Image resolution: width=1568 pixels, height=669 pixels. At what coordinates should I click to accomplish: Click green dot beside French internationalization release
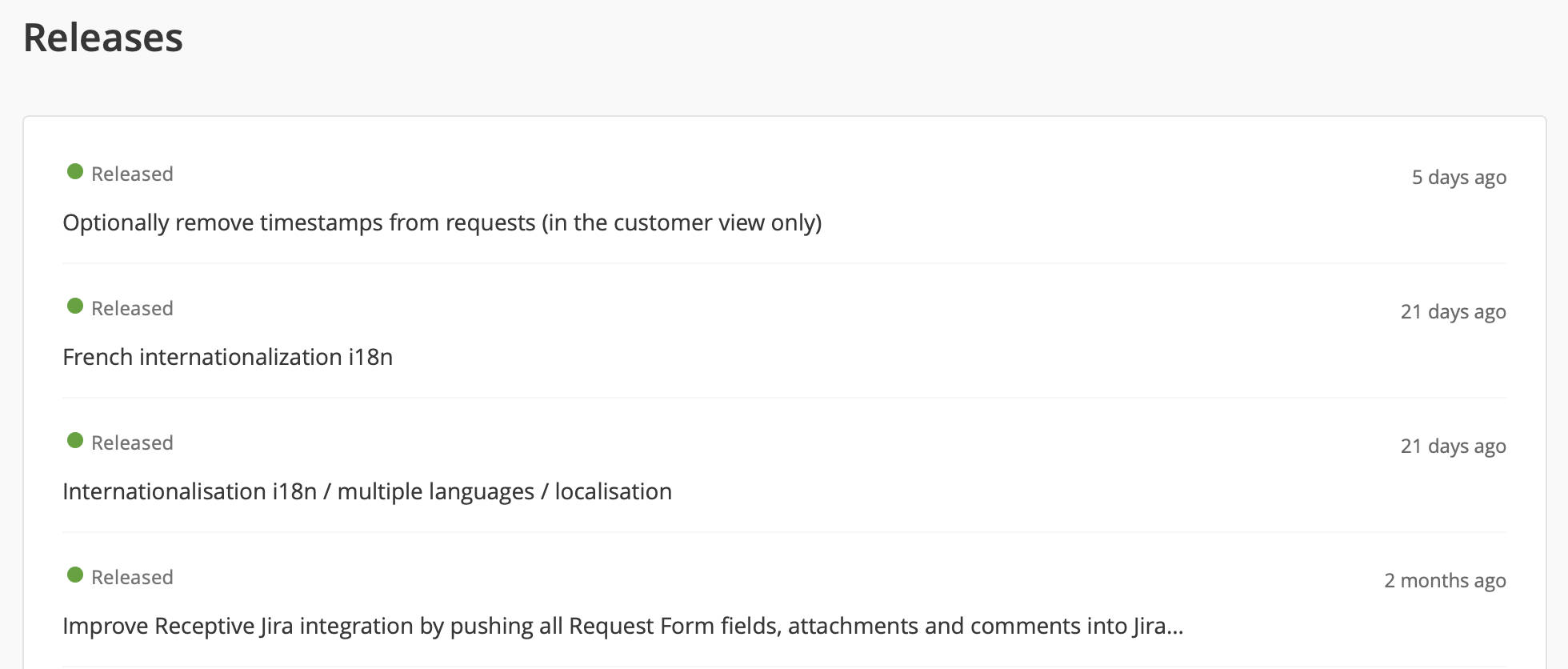tap(75, 306)
